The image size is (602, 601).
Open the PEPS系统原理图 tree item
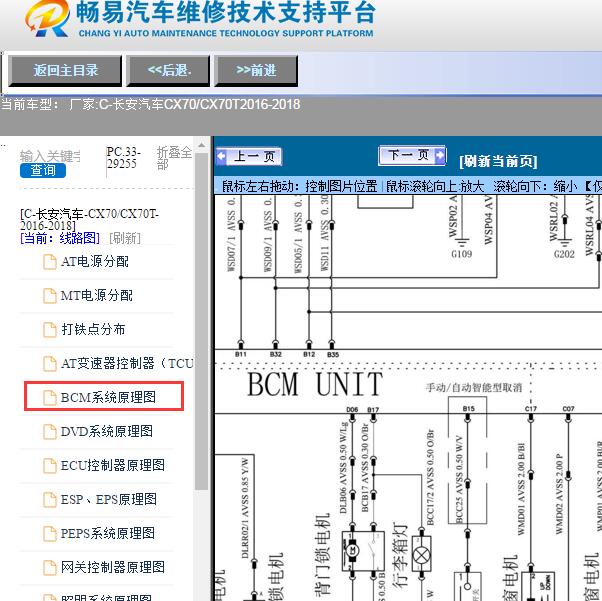pyautogui.click(x=108, y=533)
